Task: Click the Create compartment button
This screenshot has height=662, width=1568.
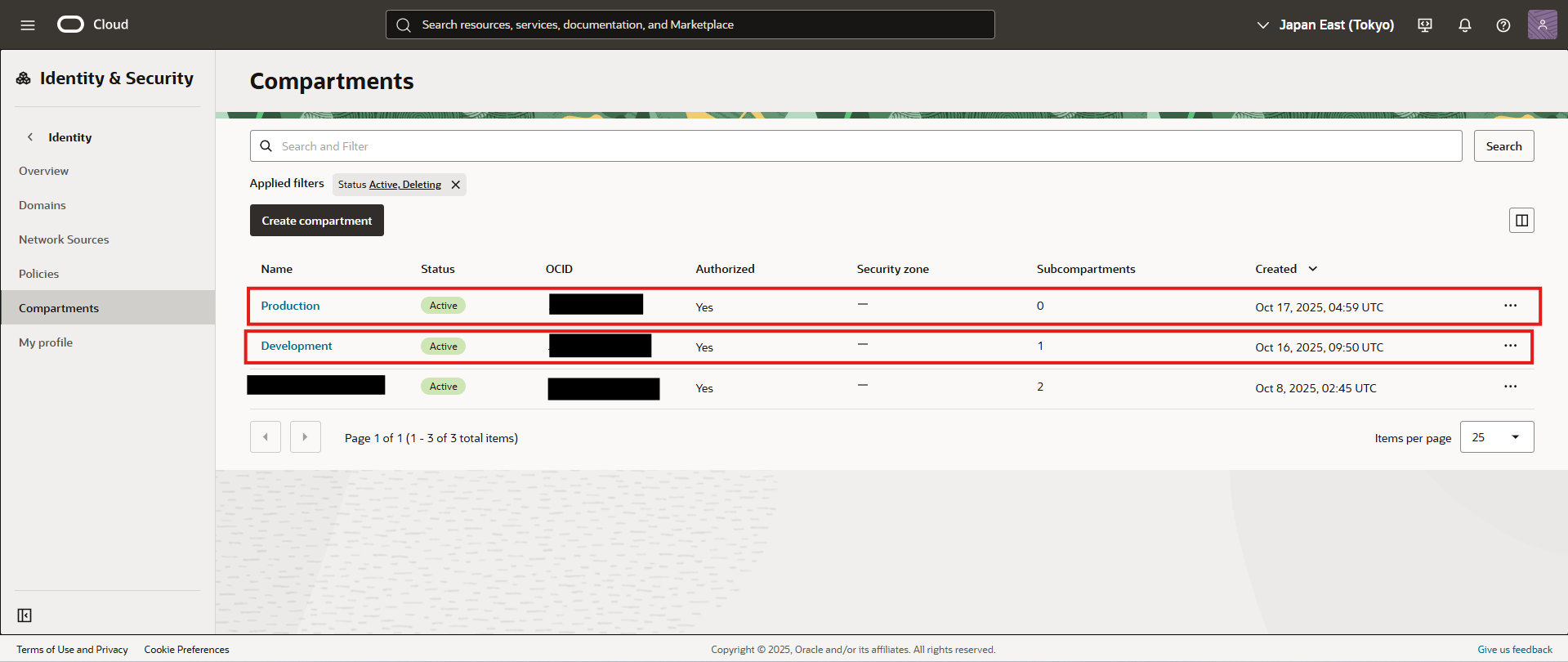Action: 317,221
